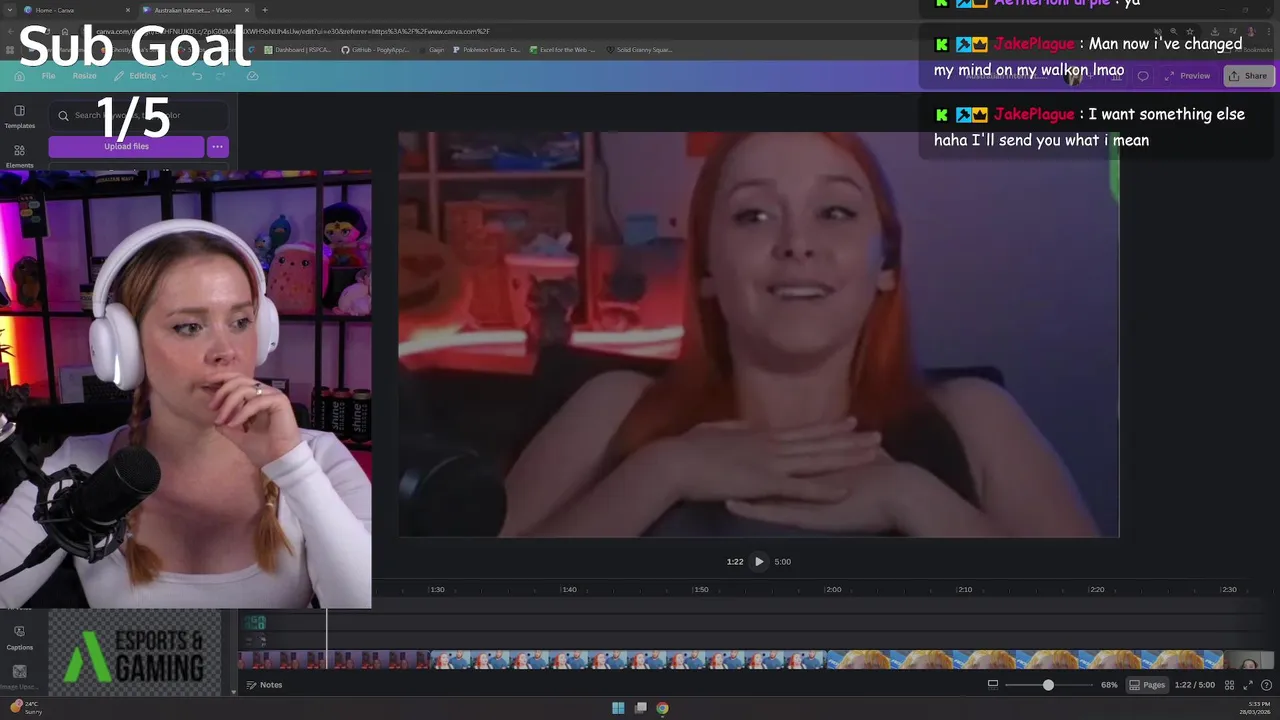Open the taskbar clock showing 5:33 PM
Viewport: 1280px width, 720px height.
(x=1255, y=708)
